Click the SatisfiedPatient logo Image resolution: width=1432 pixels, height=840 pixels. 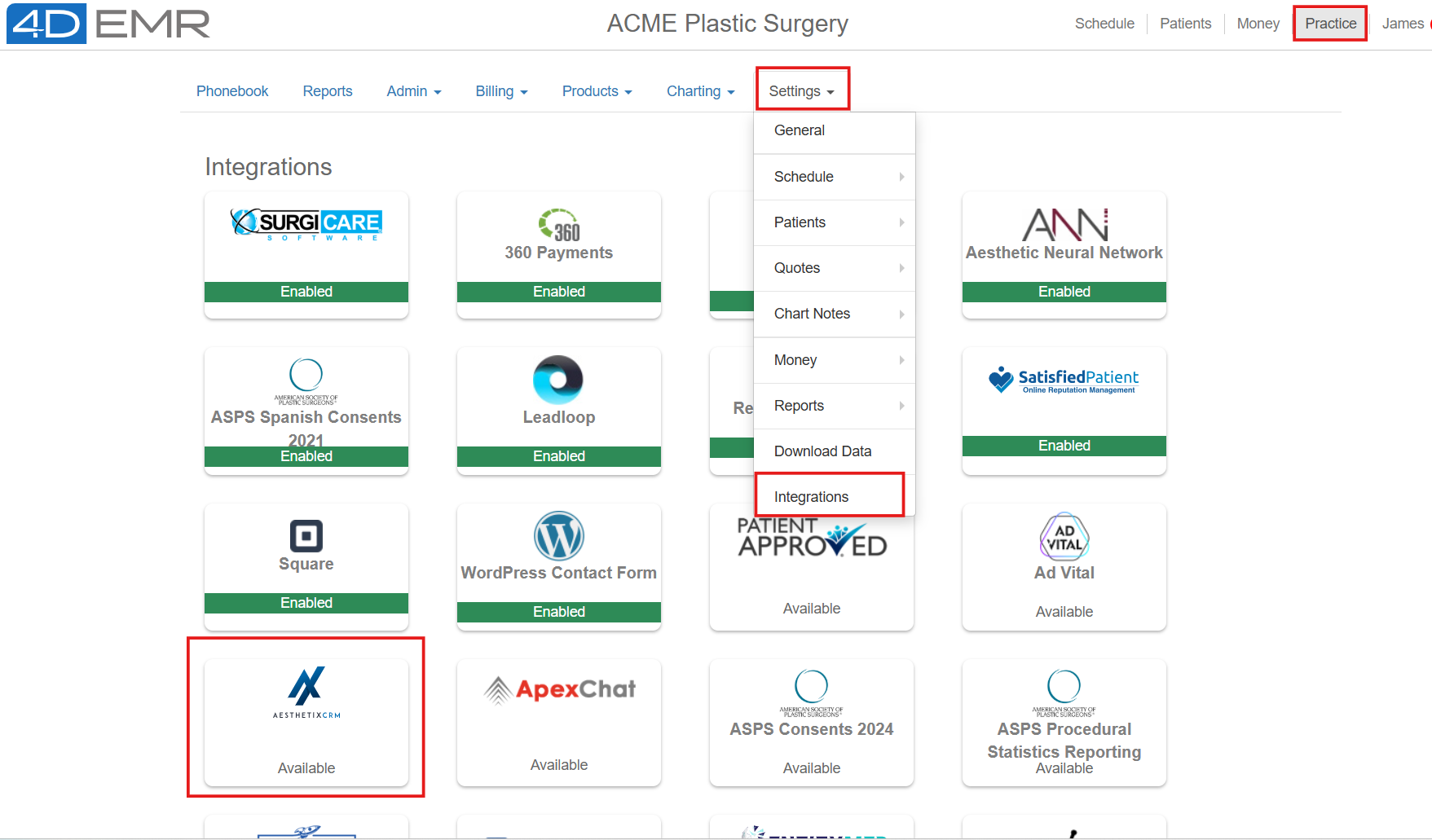1064,380
